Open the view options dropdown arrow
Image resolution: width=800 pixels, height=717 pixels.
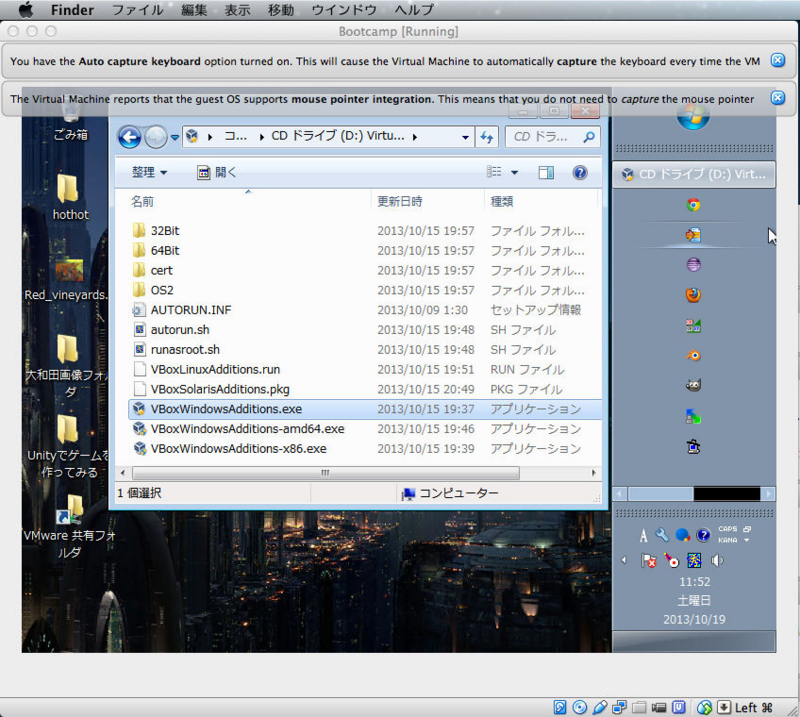coord(514,172)
